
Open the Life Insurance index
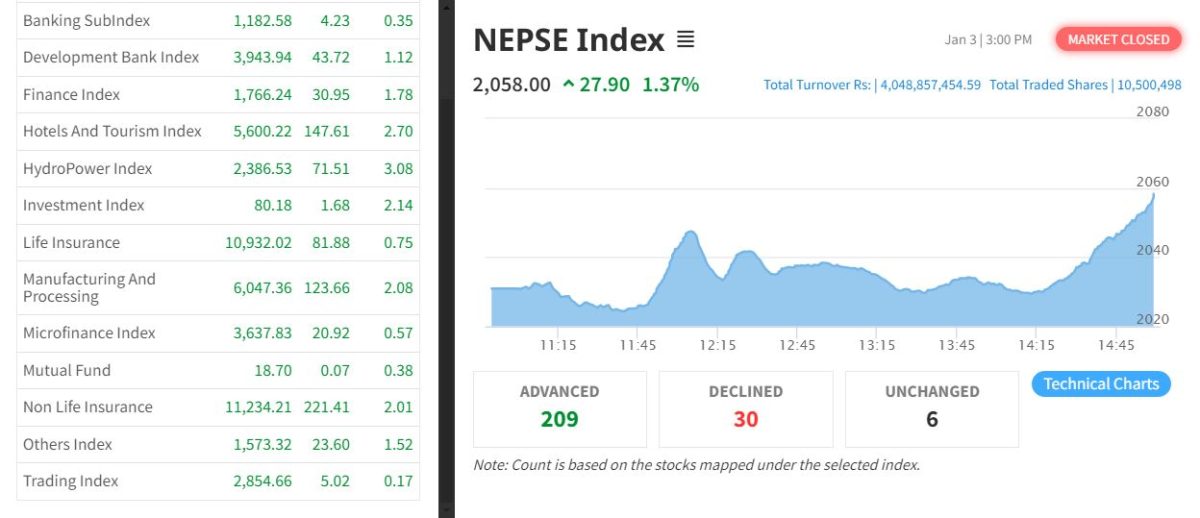[71, 243]
